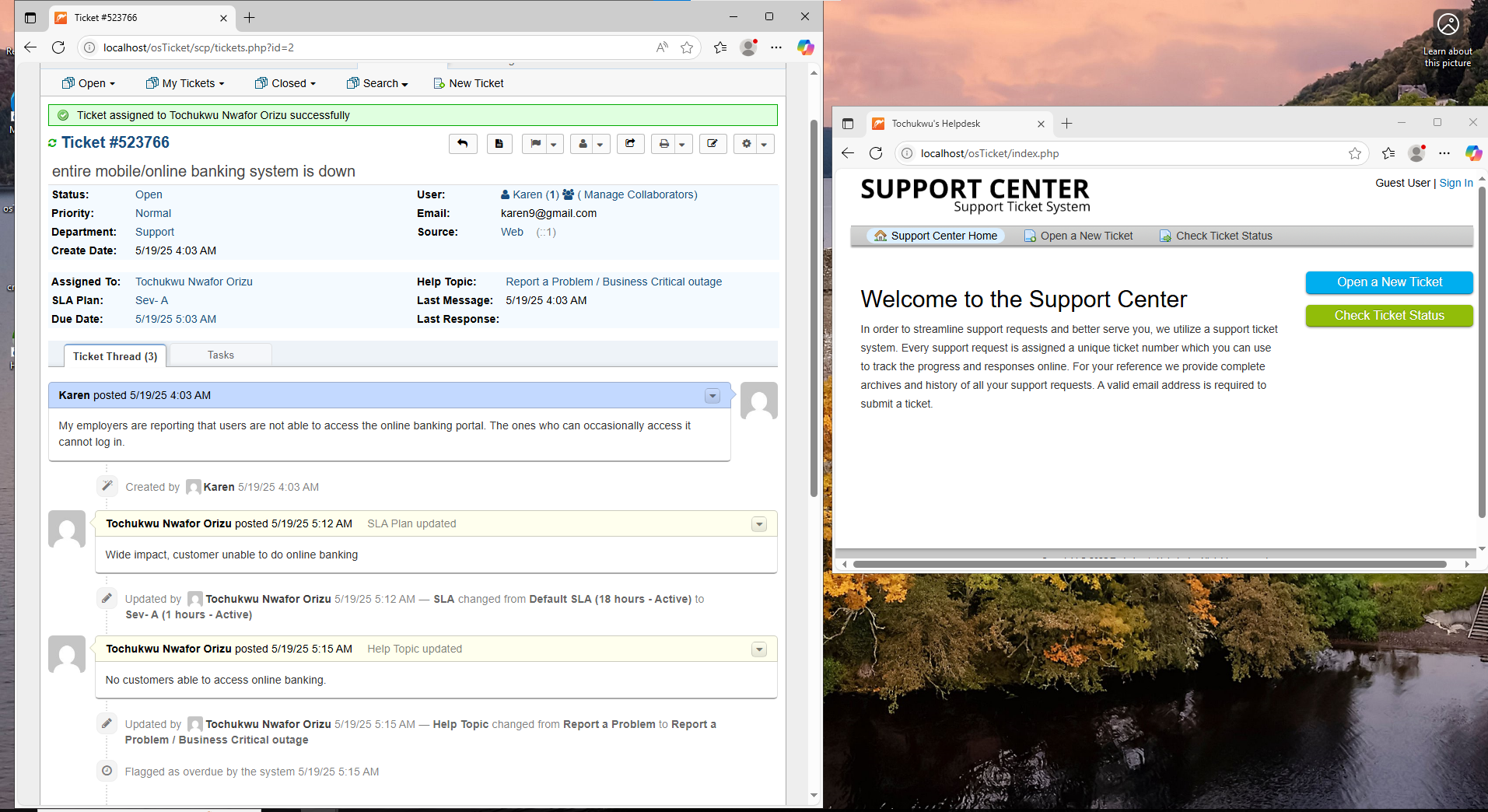
Task: Expand the Closed tickets dropdown menu
Action: (285, 83)
